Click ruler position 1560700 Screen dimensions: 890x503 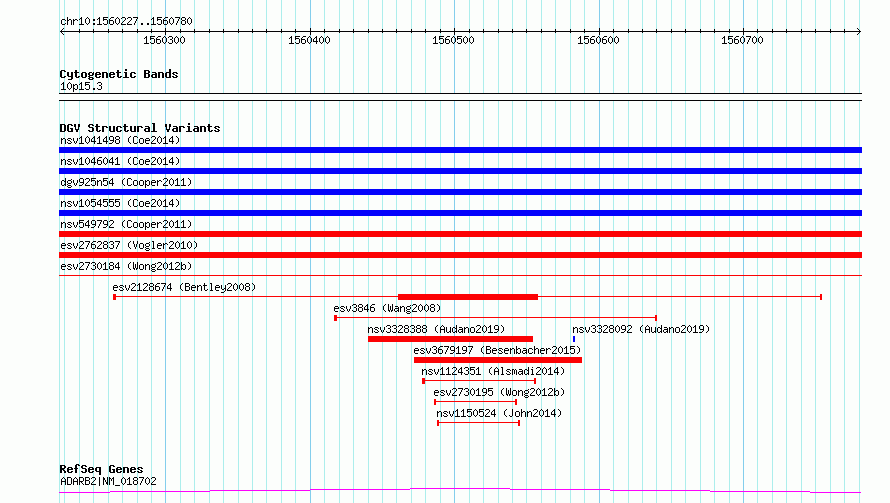click(742, 40)
